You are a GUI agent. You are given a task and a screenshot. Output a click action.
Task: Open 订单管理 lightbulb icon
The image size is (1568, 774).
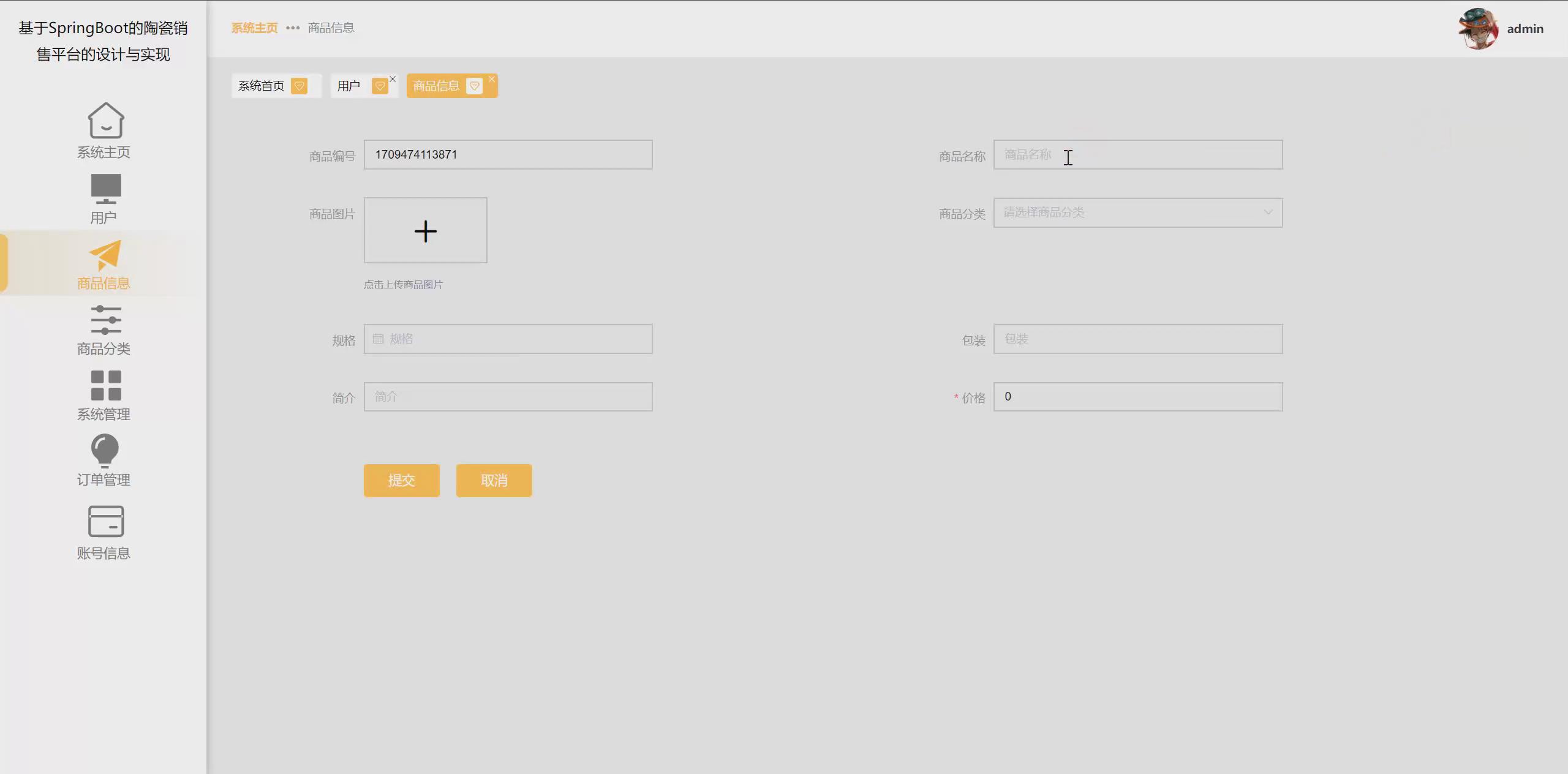click(105, 451)
